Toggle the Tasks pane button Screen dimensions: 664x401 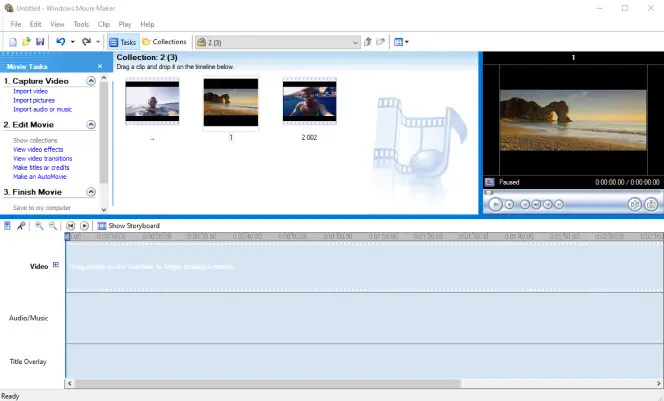[123, 42]
